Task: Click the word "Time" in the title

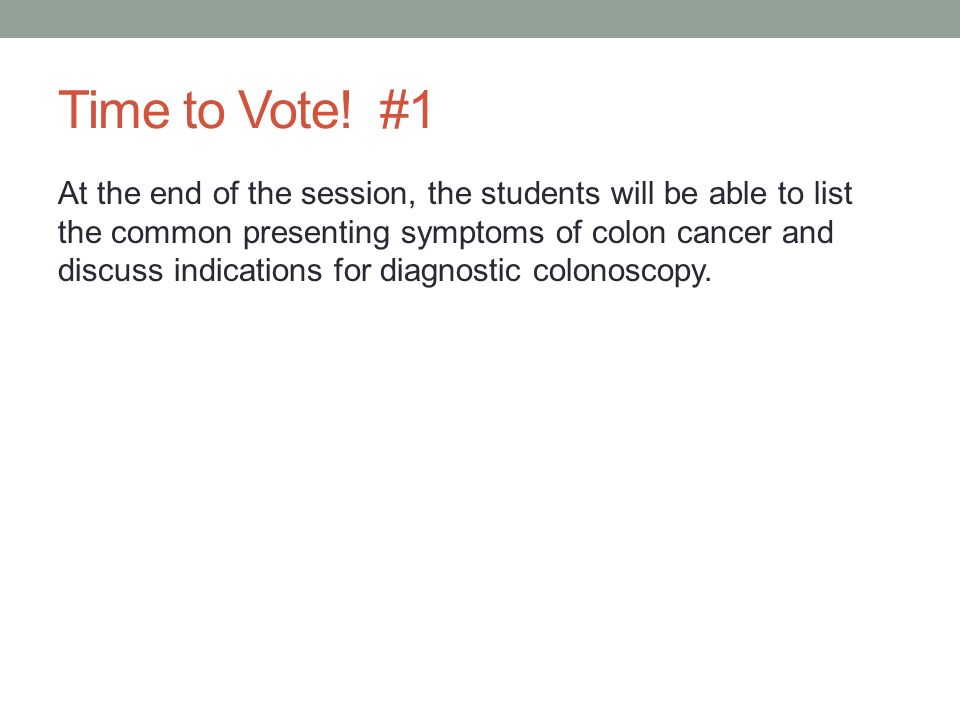Action: coord(114,110)
